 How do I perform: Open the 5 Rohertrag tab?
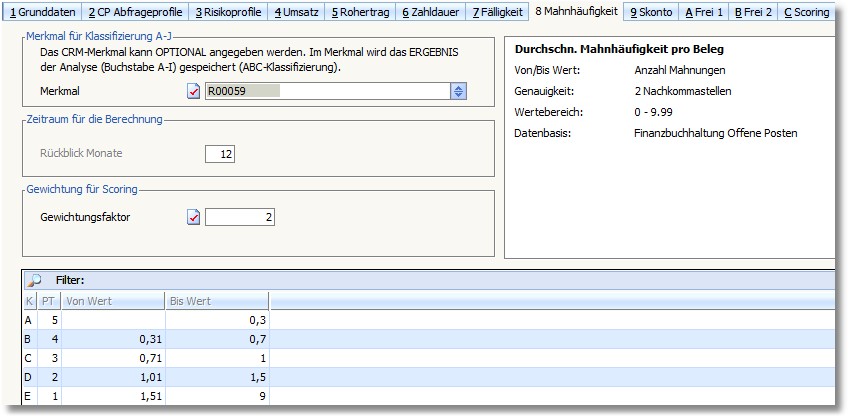click(362, 12)
